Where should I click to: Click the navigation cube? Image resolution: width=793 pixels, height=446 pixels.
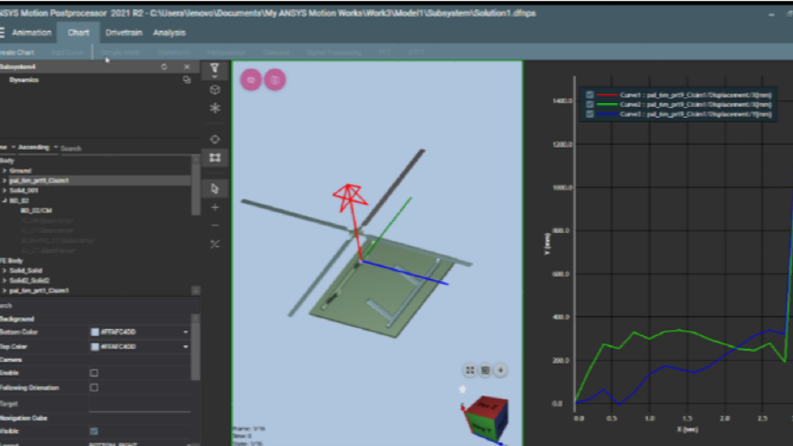click(486, 418)
